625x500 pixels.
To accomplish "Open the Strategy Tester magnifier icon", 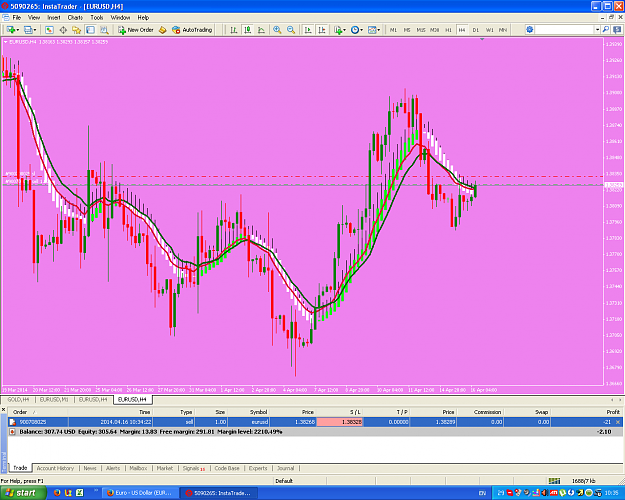I will pyautogui.click(x=104, y=30).
